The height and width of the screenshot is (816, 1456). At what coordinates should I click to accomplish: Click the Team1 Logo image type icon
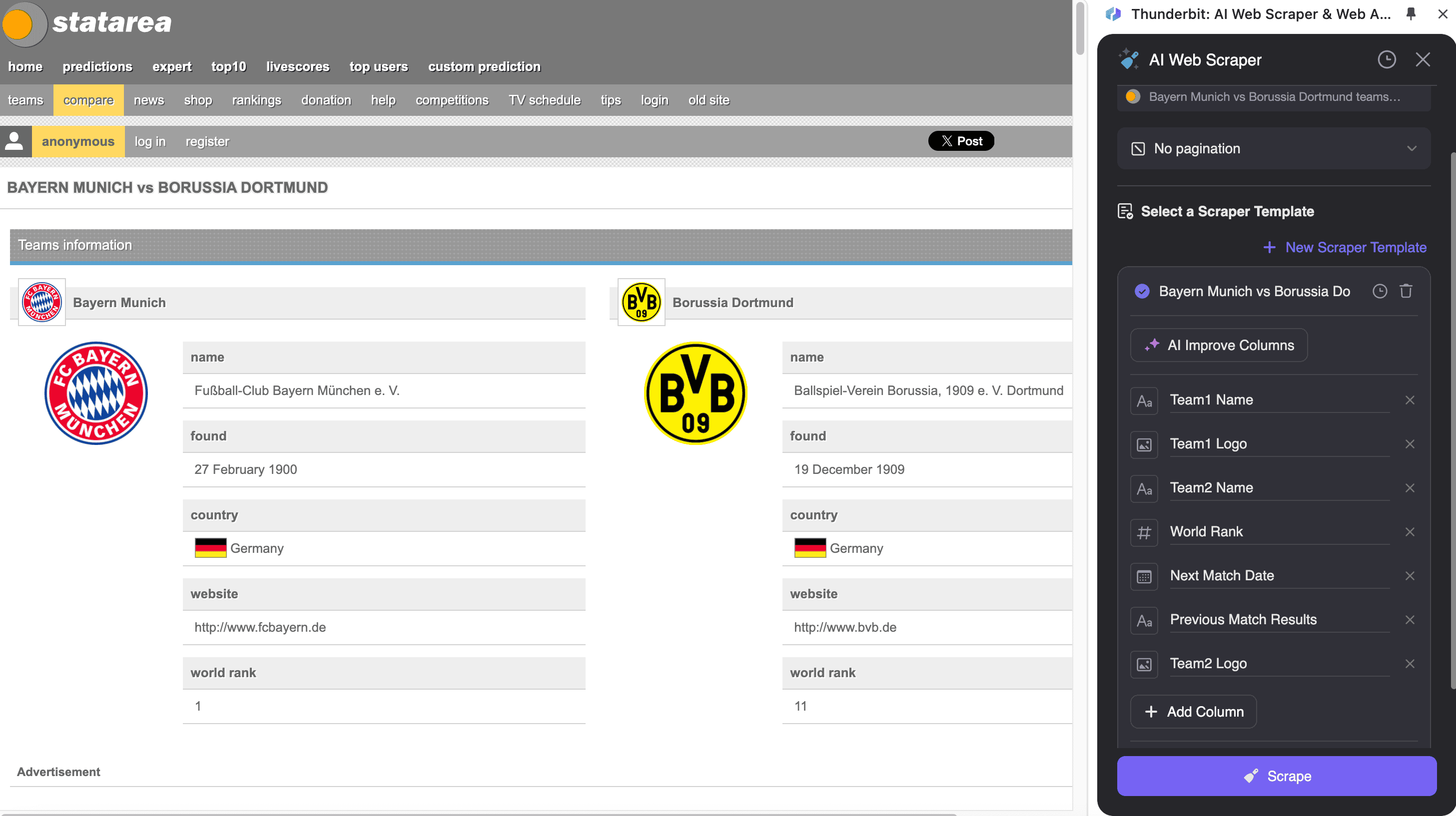(1144, 444)
